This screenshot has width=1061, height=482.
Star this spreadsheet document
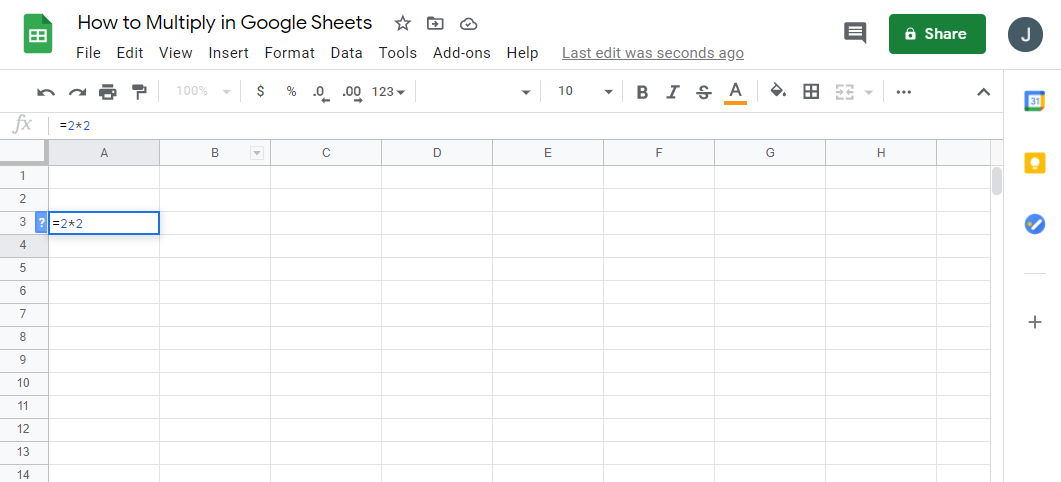tap(402, 23)
